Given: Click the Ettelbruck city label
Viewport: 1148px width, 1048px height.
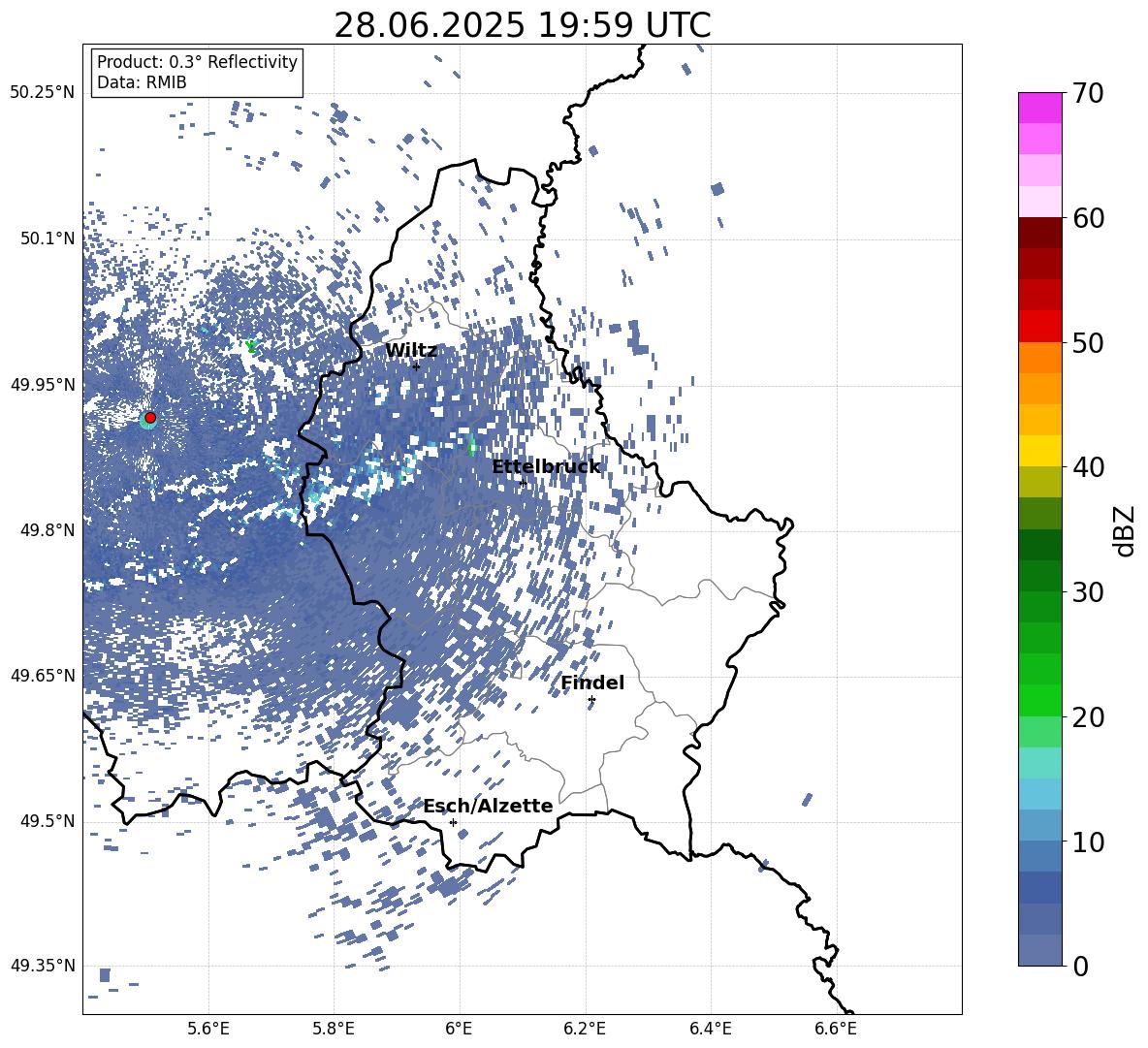Looking at the screenshot, I should point(546,467).
